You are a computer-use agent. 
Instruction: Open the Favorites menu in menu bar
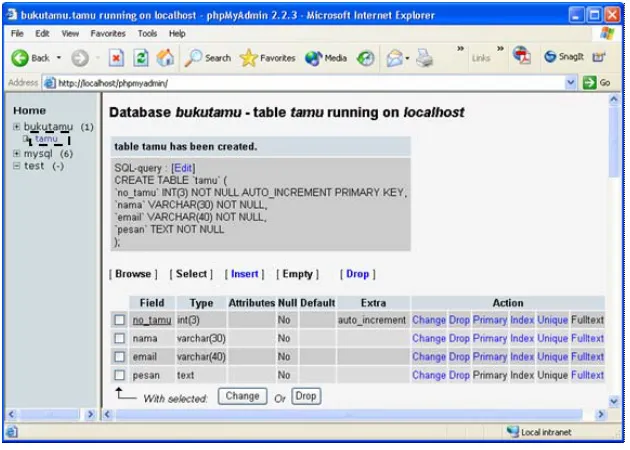coord(108,34)
